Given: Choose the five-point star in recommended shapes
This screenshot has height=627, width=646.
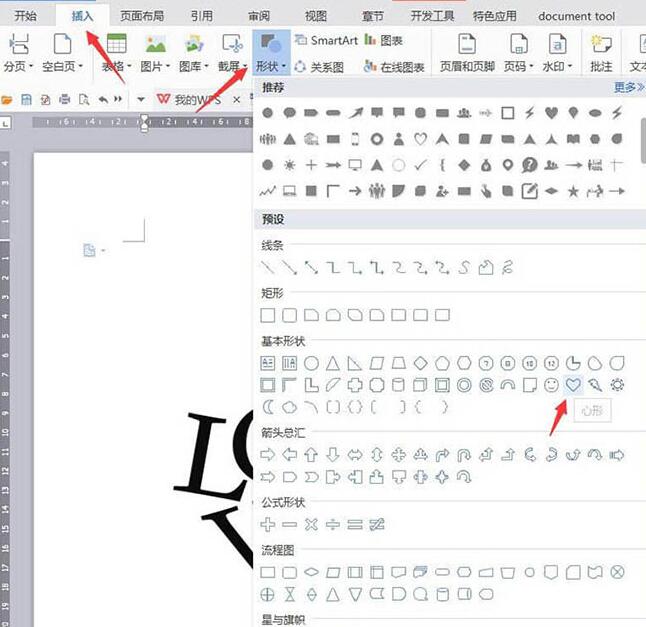Looking at the screenshot, I should (x=573, y=190).
